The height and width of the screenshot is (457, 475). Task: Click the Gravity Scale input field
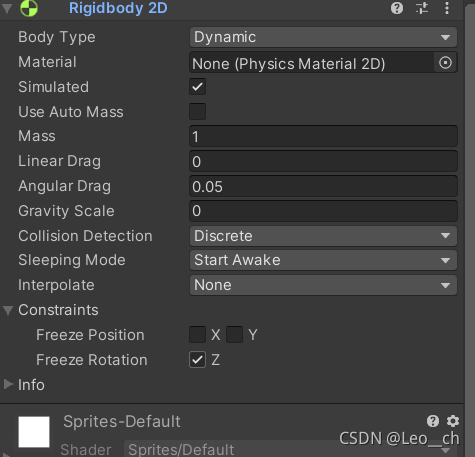[323, 211]
